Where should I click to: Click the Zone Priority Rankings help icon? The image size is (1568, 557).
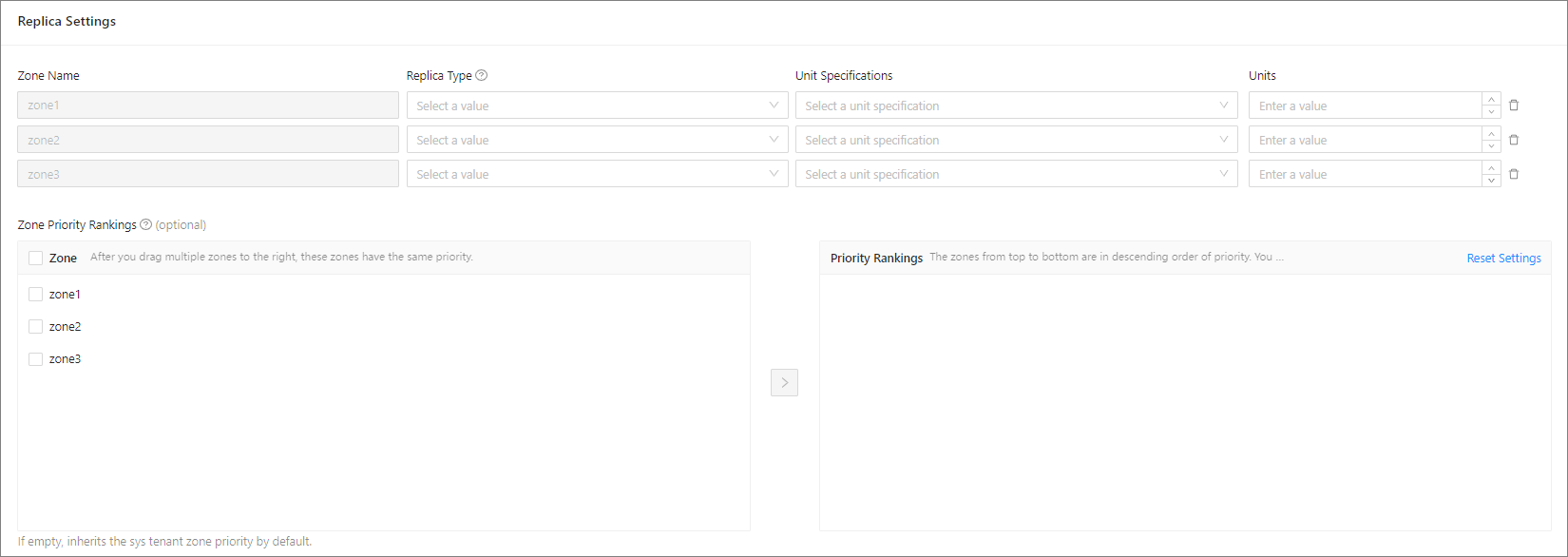click(145, 225)
